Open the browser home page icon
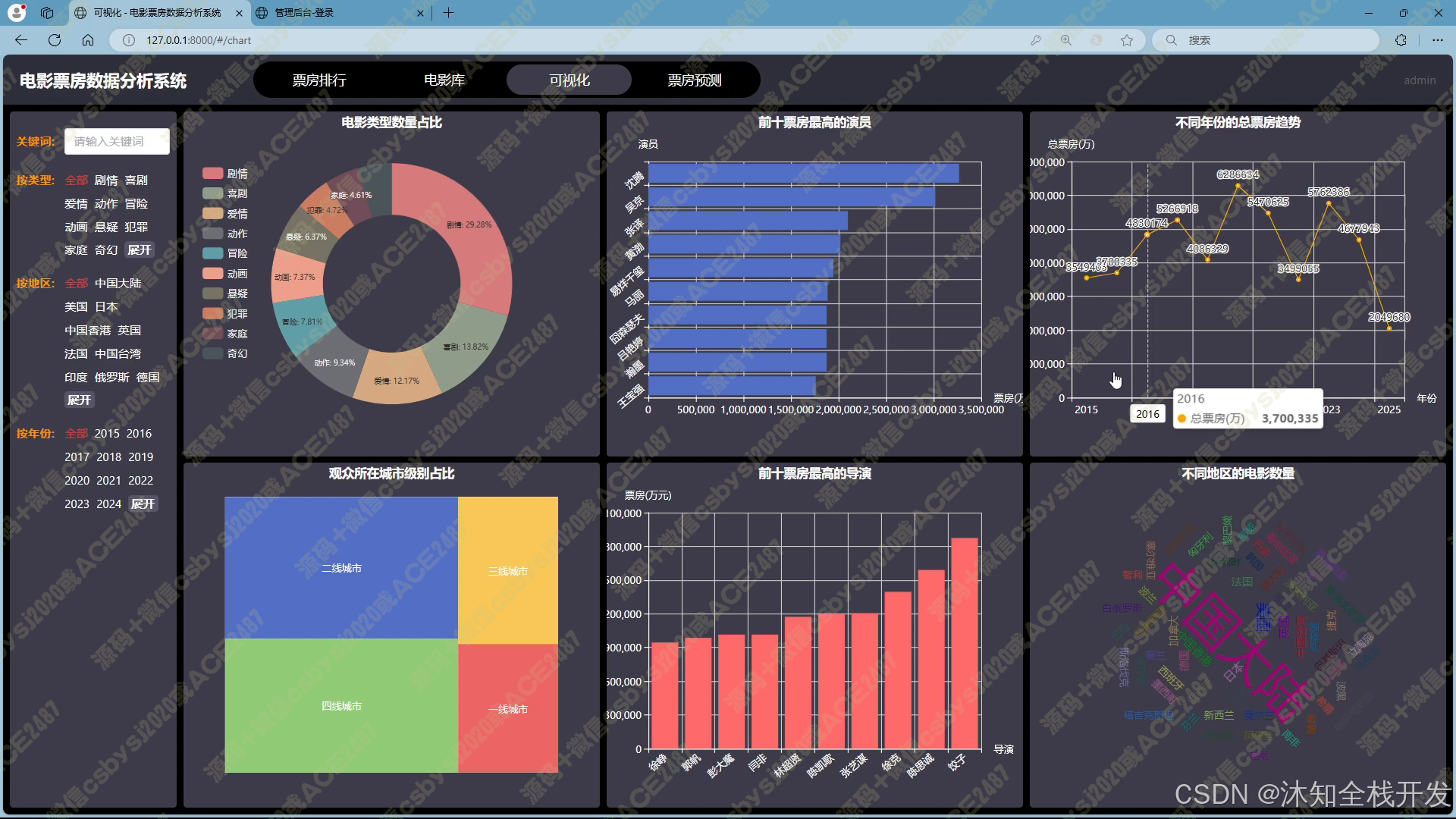The height and width of the screenshot is (819, 1456). coord(88,40)
